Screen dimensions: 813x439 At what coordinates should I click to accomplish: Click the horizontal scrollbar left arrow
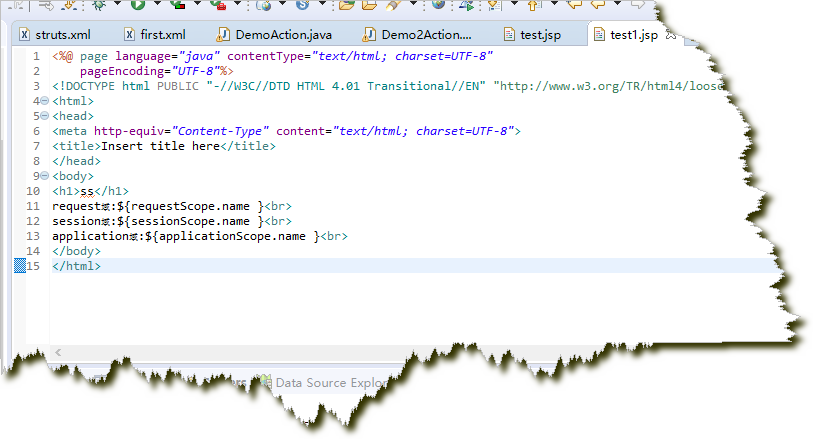click(57, 352)
